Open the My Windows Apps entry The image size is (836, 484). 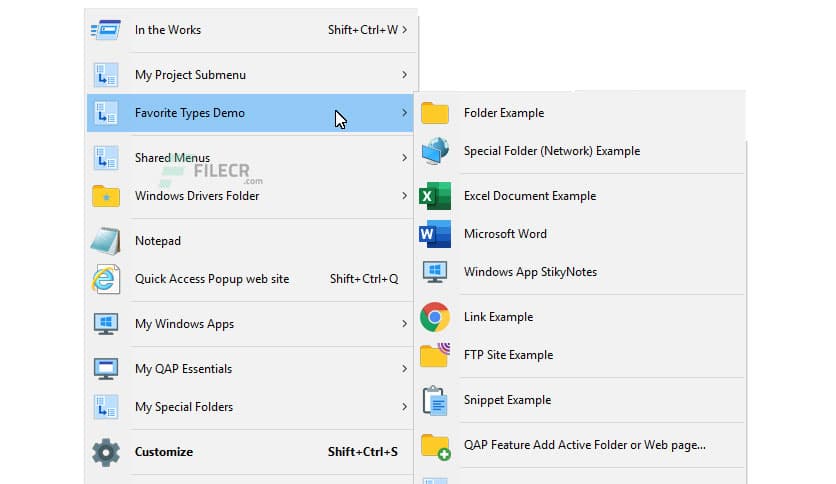pos(250,324)
